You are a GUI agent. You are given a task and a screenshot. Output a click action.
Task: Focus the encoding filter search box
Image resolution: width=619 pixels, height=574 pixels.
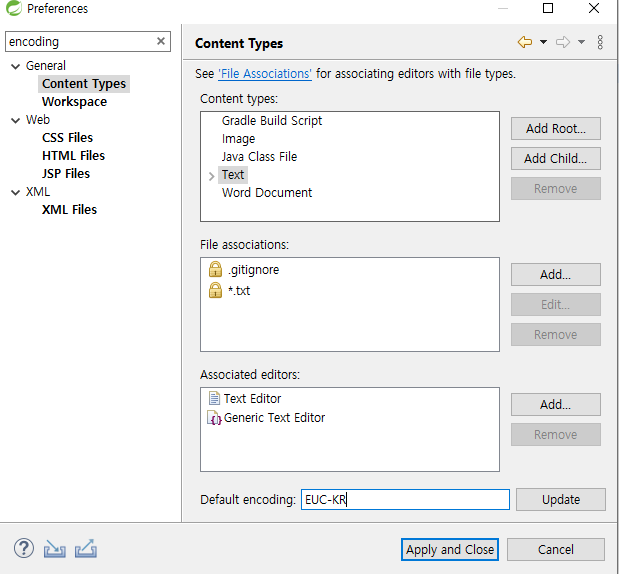pos(88,41)
